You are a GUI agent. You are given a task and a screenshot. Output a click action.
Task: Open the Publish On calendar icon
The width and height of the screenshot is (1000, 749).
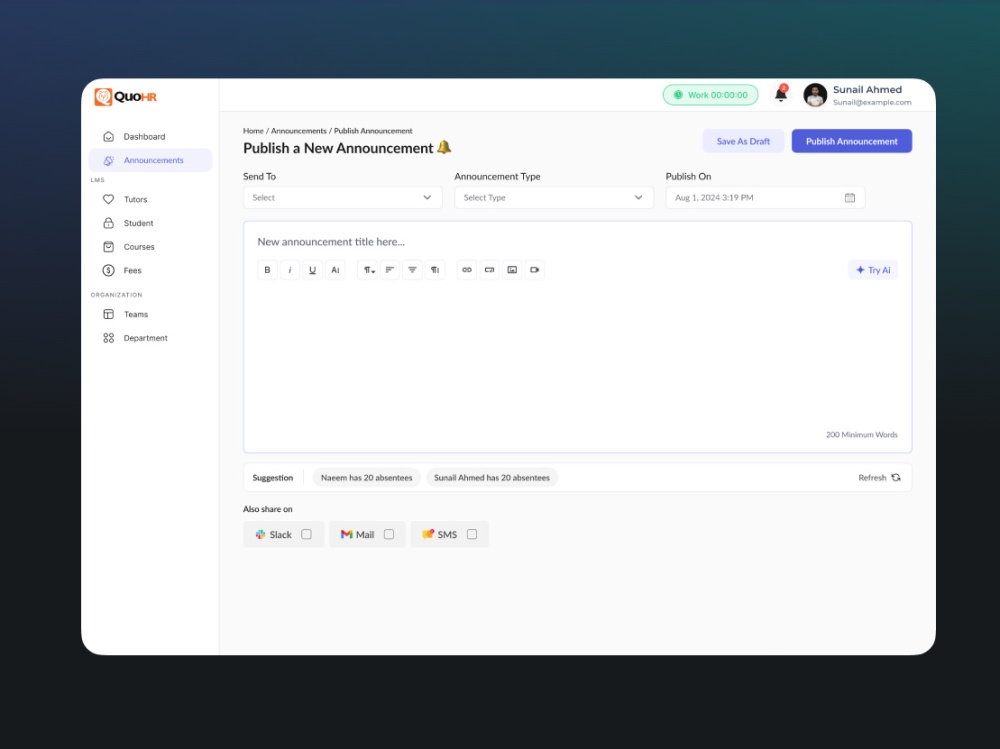[849, 198]
